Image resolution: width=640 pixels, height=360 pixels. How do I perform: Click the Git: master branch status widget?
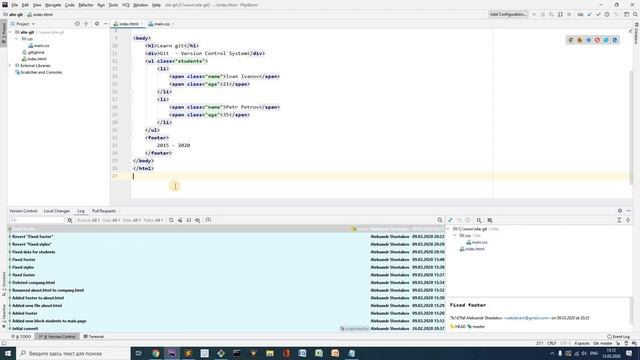[603, 343]
